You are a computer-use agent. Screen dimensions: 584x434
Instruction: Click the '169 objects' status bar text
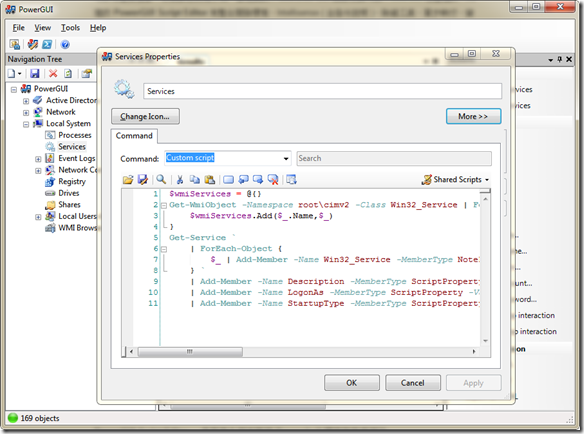tap(40, 418)
